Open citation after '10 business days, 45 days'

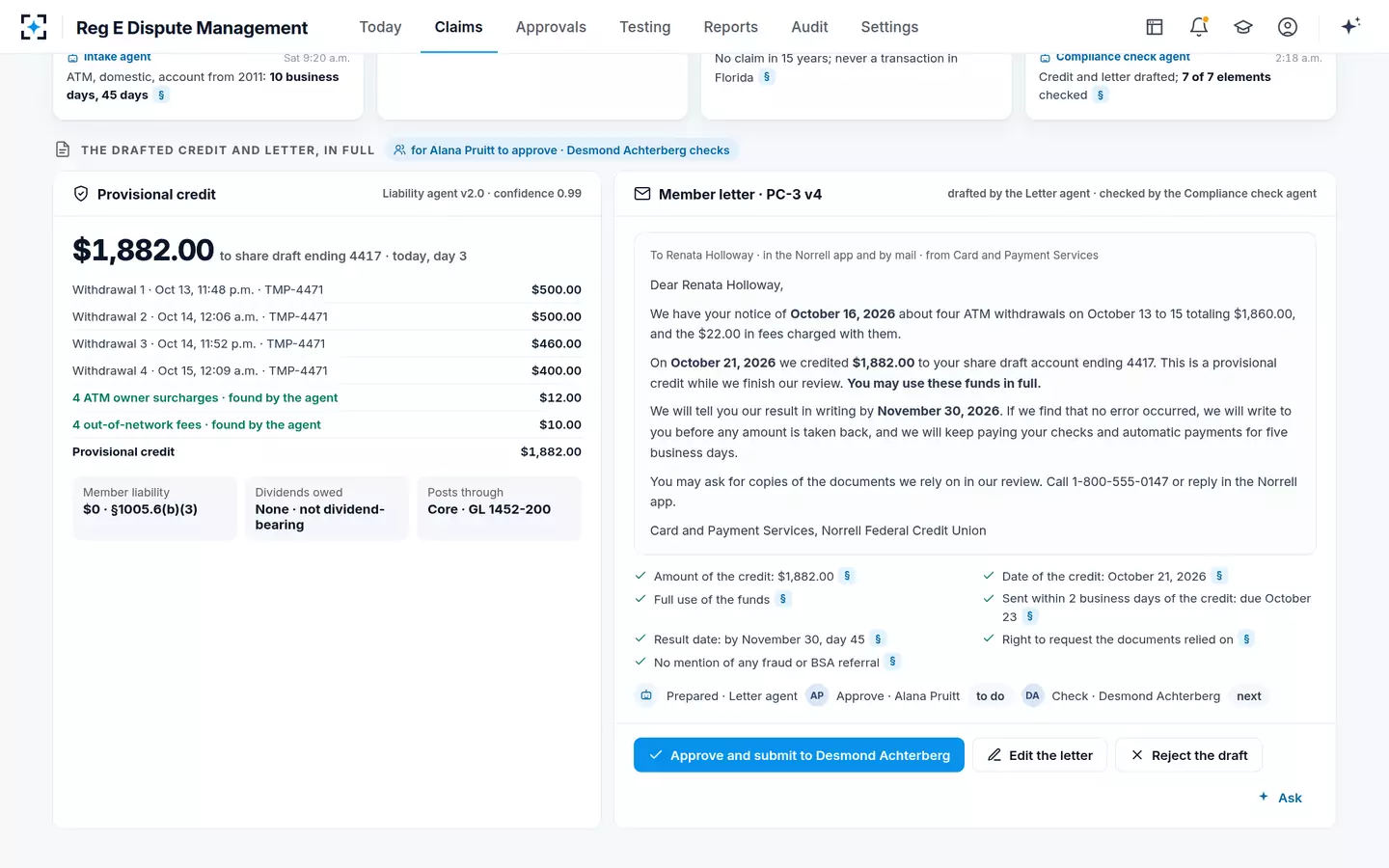click(161, 95)
